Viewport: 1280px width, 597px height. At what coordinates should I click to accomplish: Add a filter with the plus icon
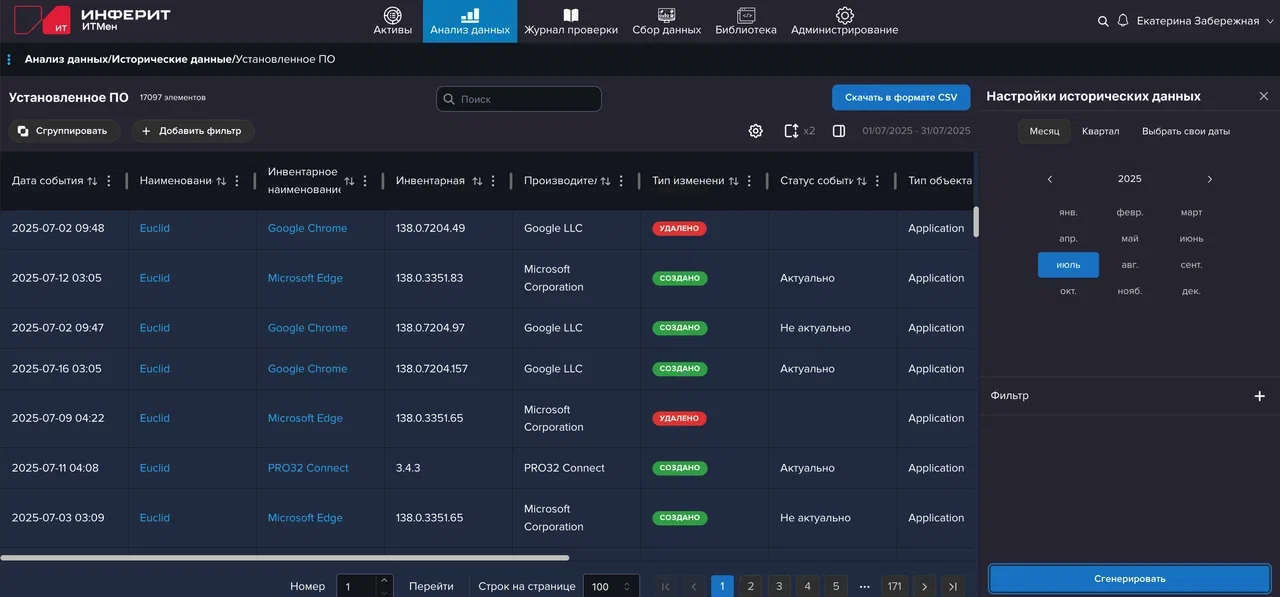(1259, 396)
